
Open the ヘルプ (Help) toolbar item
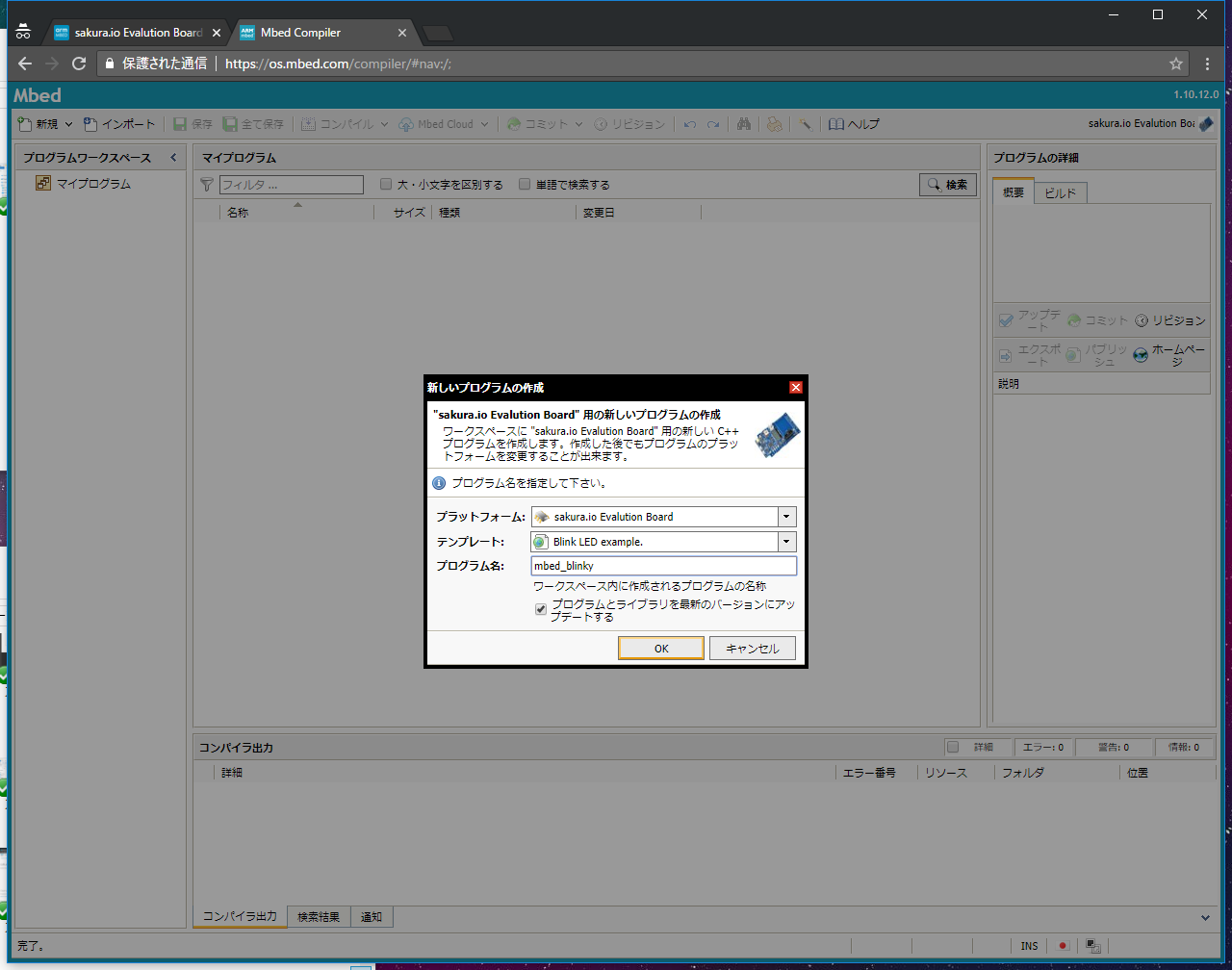854,124
